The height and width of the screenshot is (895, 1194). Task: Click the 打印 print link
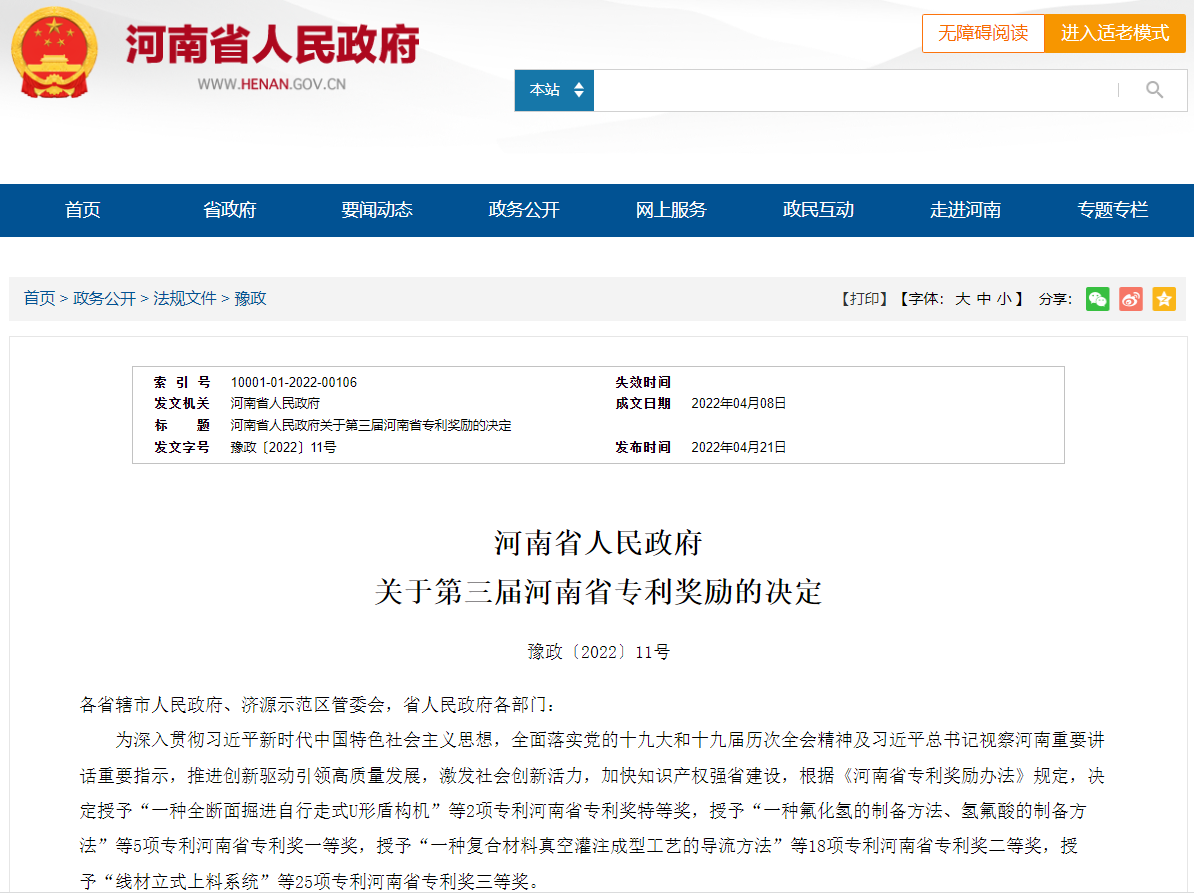coord(866,299)
